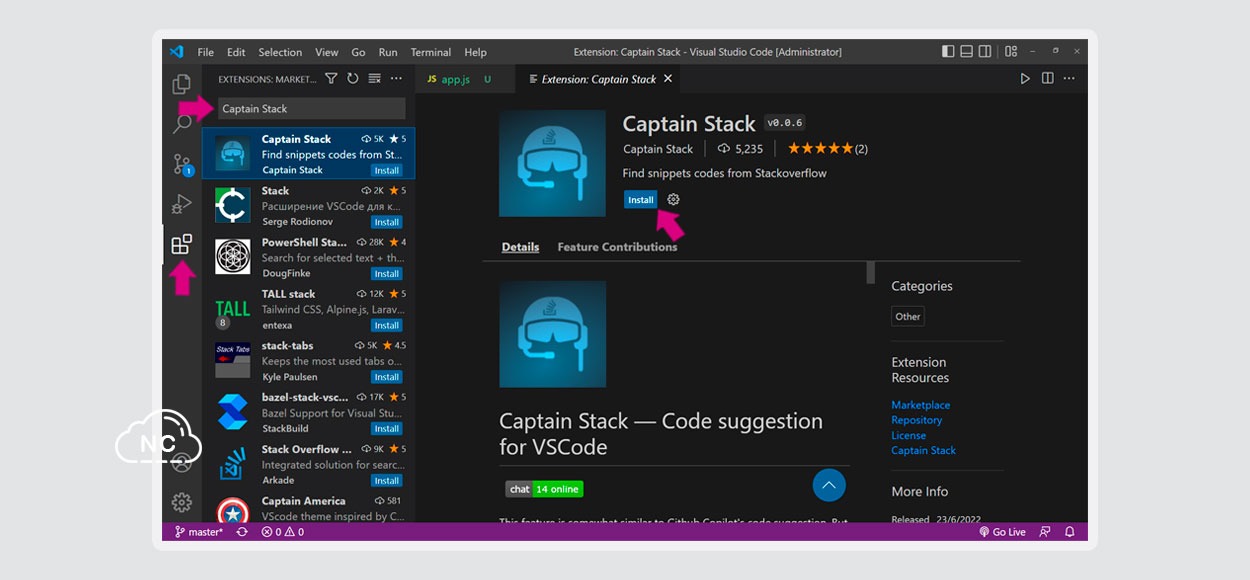Install the PowerShell extension by DougFinke

[x=387, y=274]
